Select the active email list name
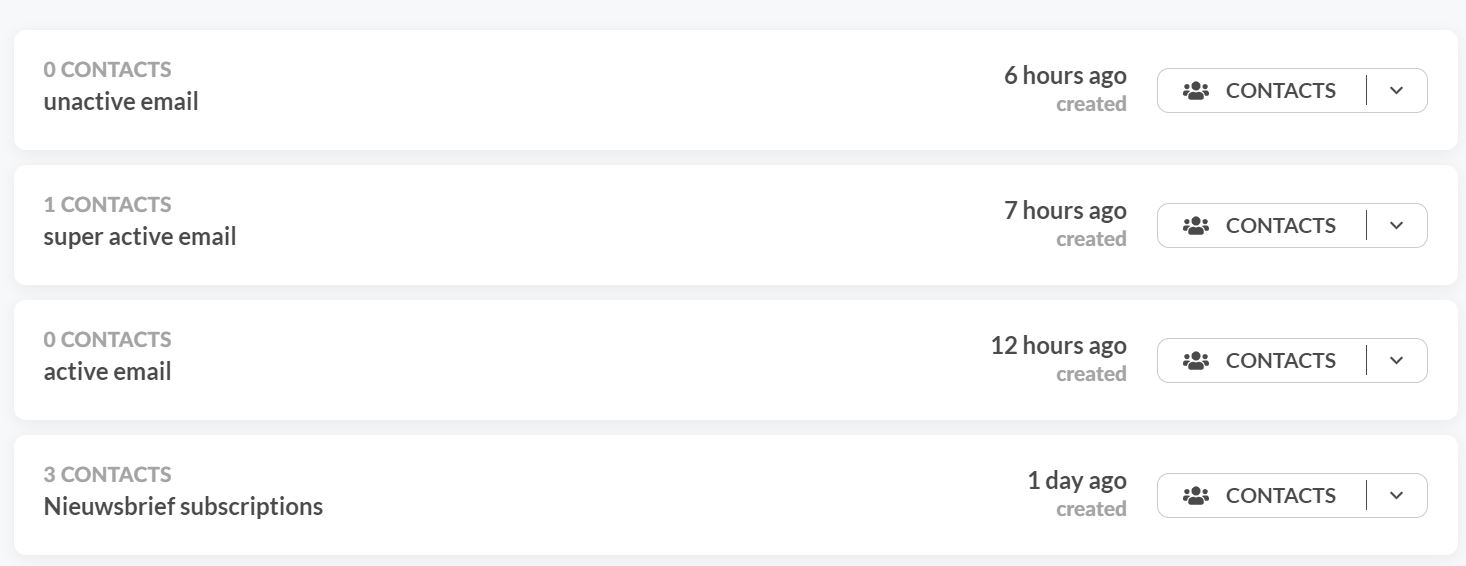The height and width of the screenshot is (566, 1466). point(107,372)
